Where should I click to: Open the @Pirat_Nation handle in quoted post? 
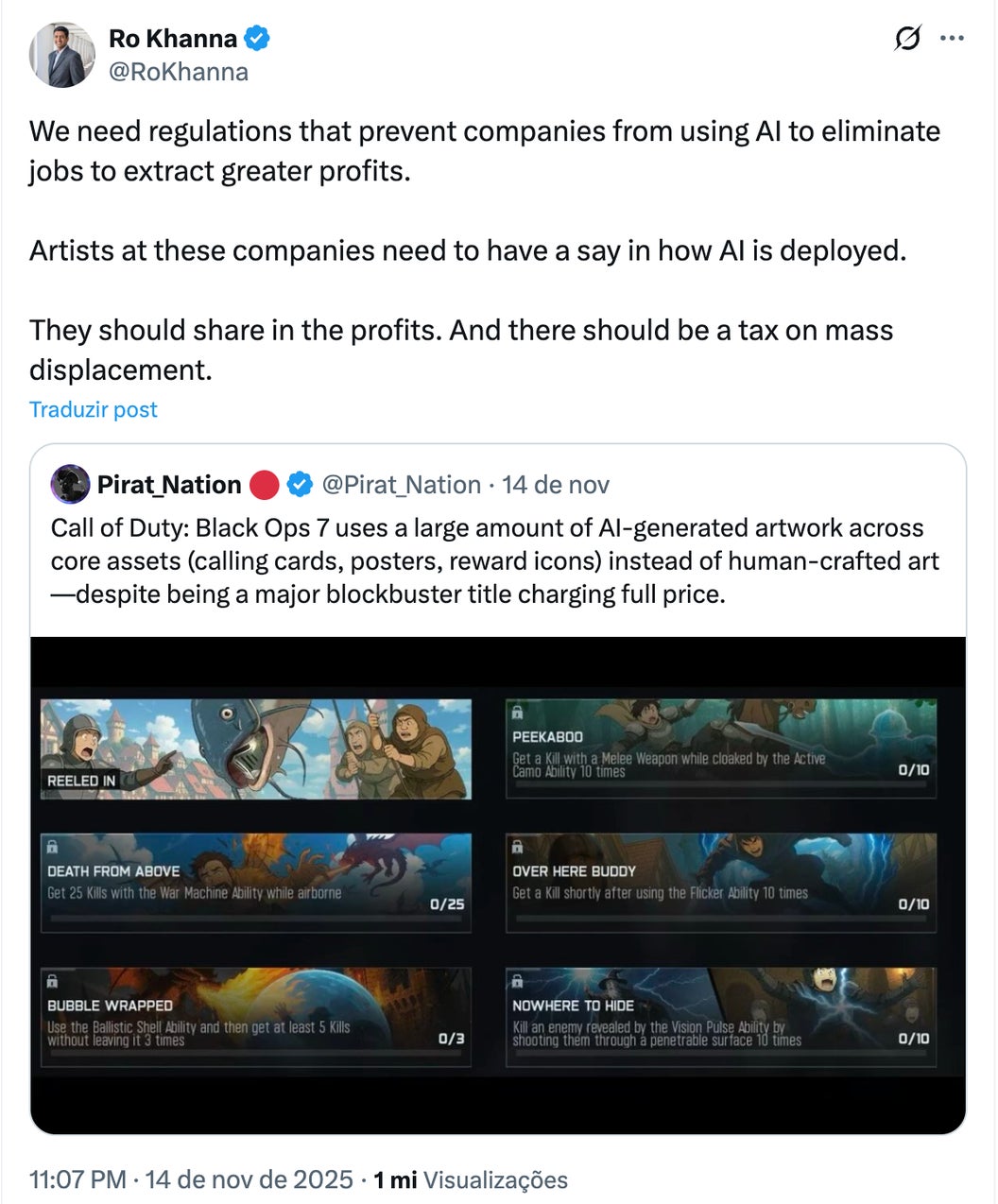[402, 485]
